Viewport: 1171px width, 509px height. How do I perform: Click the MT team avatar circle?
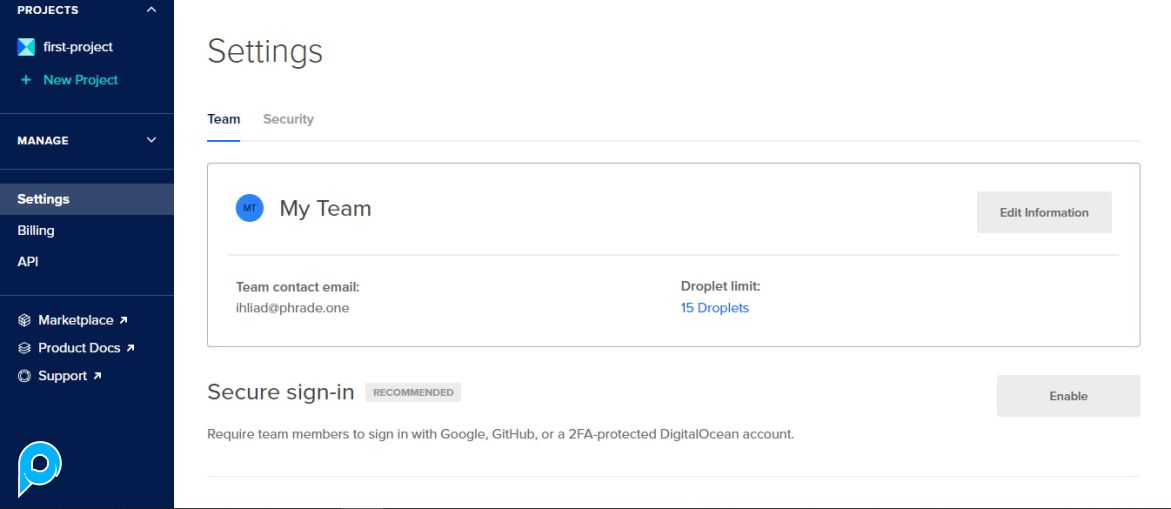tap(249, 209)
